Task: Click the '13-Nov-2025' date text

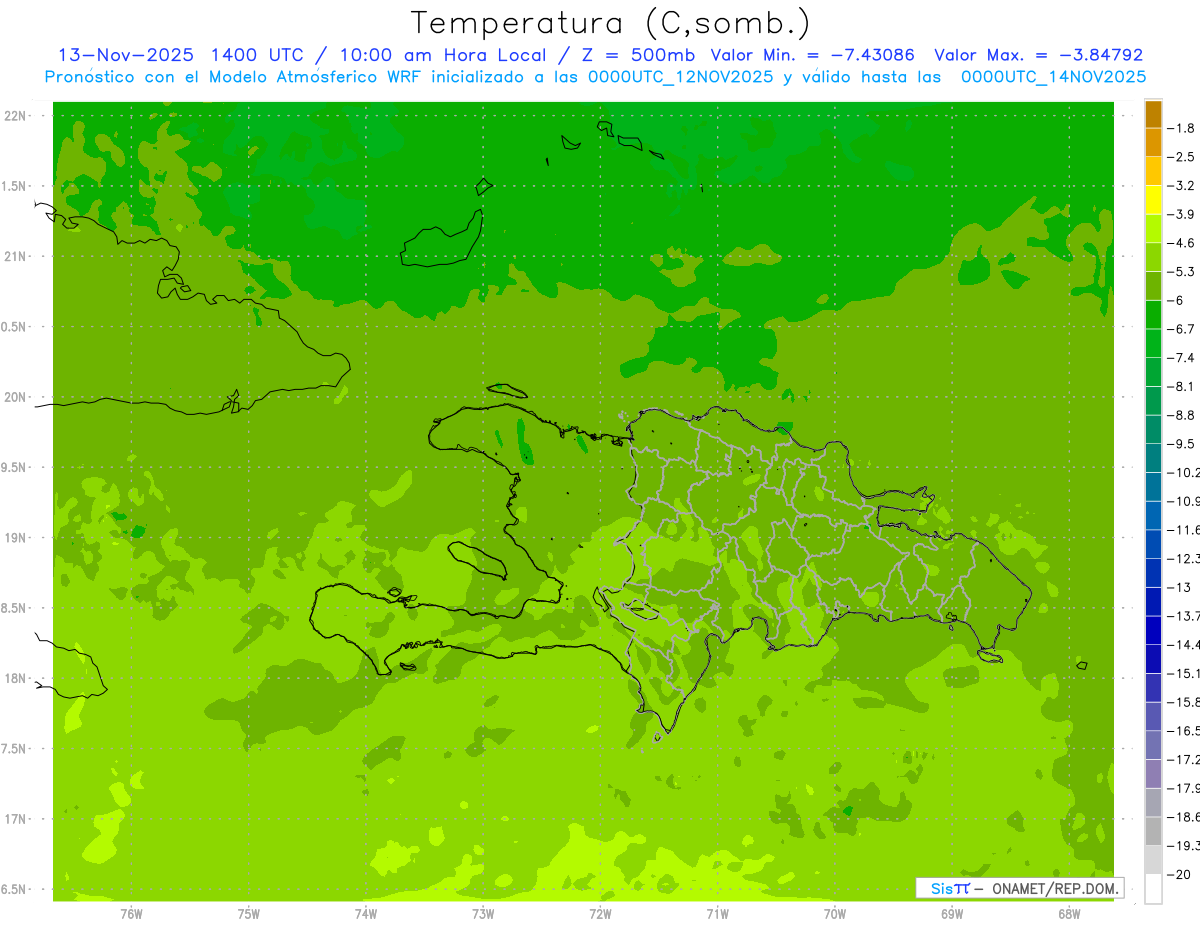Action: (124, 55)
